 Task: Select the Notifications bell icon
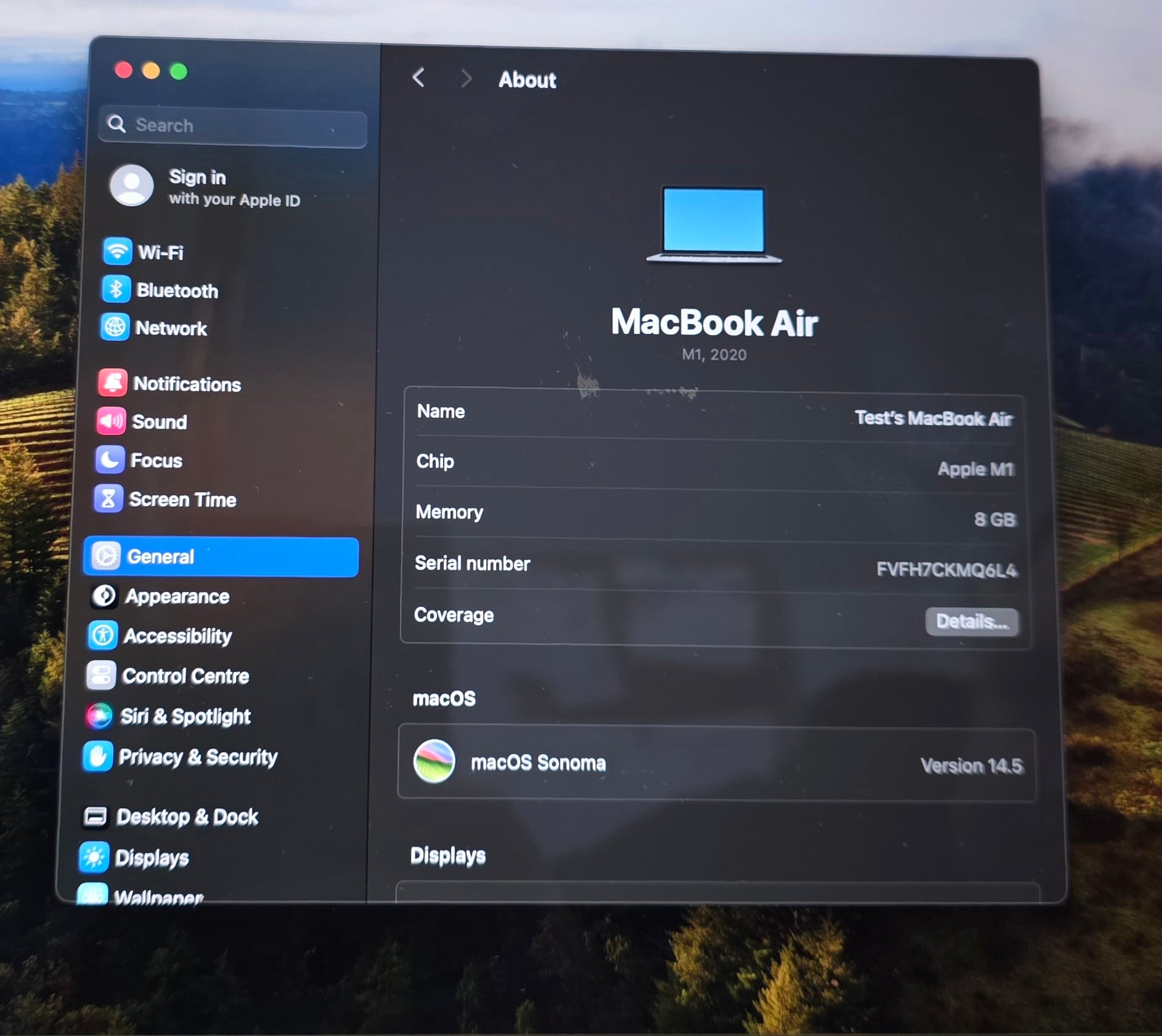(x=113, y=383)
